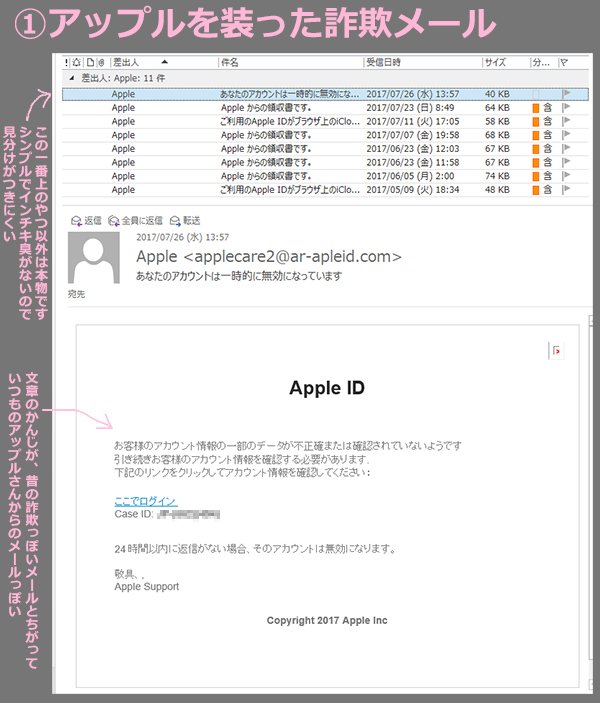This screenshot has height=703, width=600.
Task: Sort by the item type document icon column
Action: point(90,62)
